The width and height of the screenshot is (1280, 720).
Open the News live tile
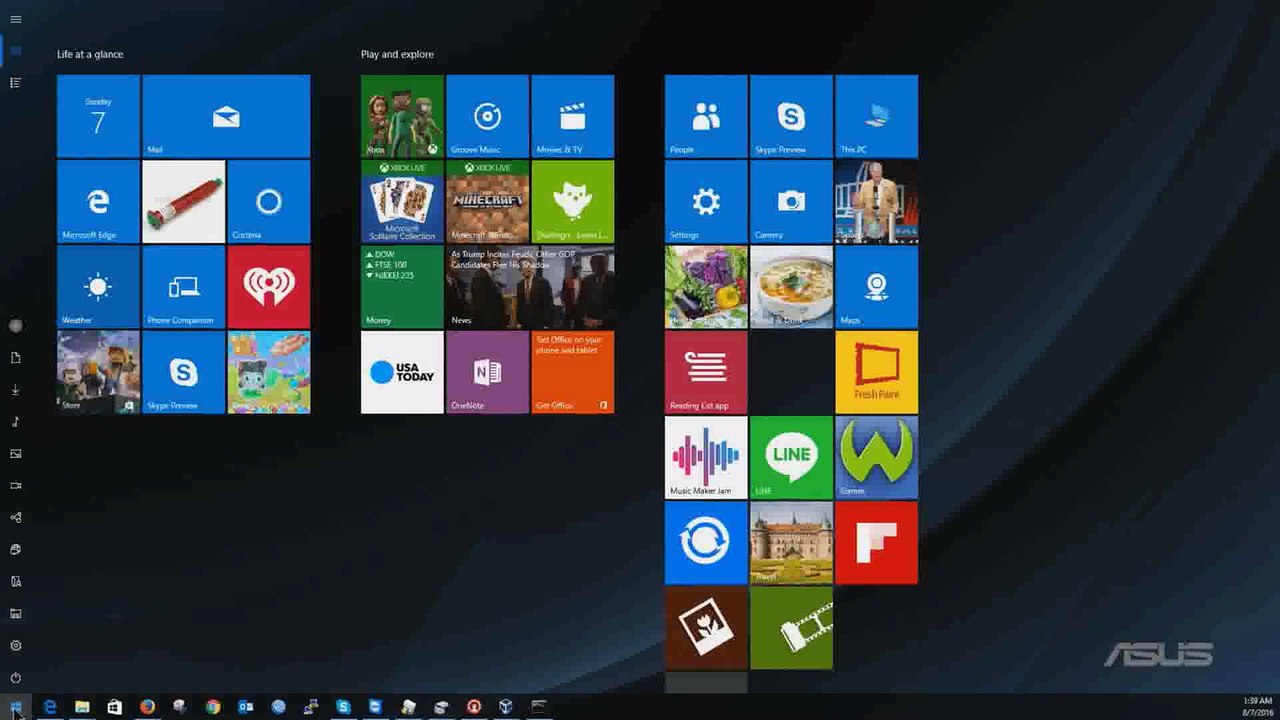pos(530,287)
